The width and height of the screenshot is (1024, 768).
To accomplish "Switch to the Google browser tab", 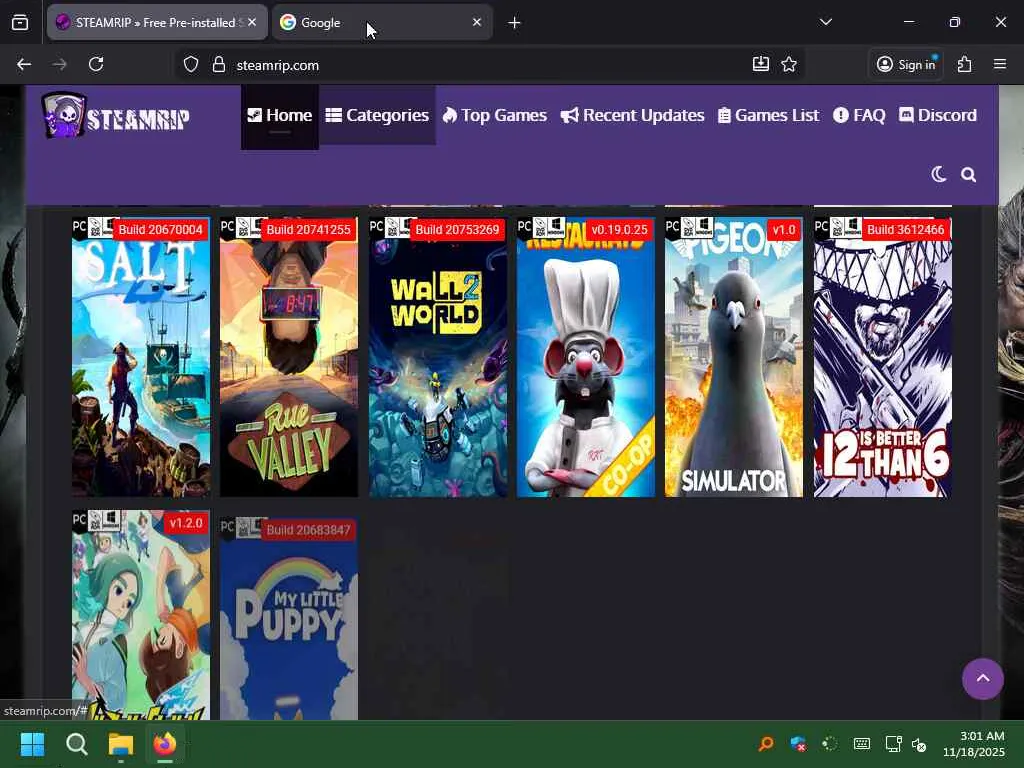I will point(382,22).
